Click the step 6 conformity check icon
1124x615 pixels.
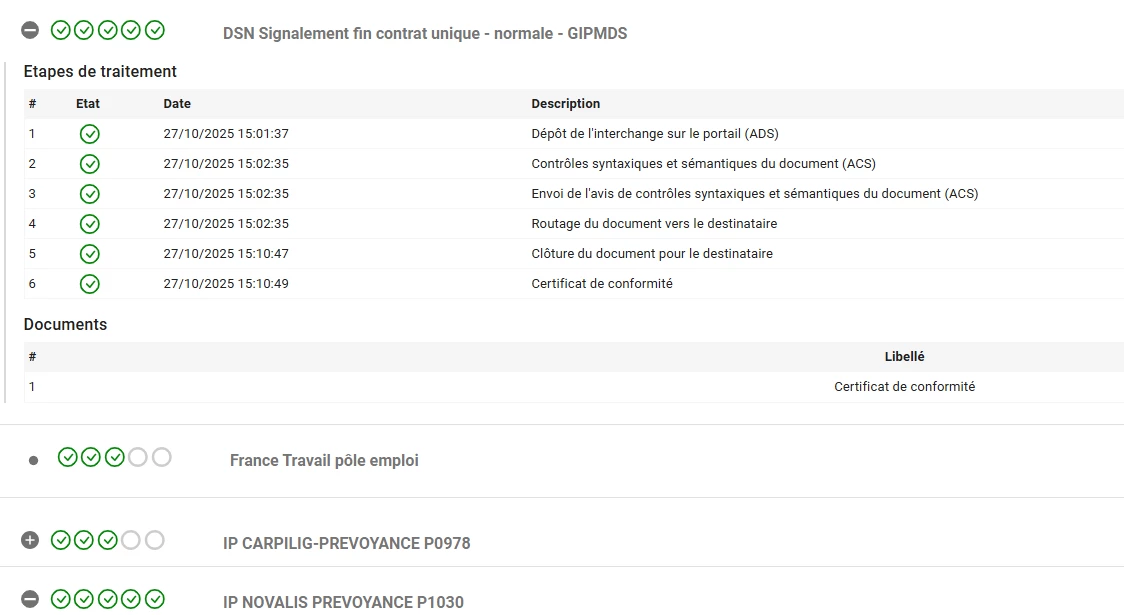90,284
